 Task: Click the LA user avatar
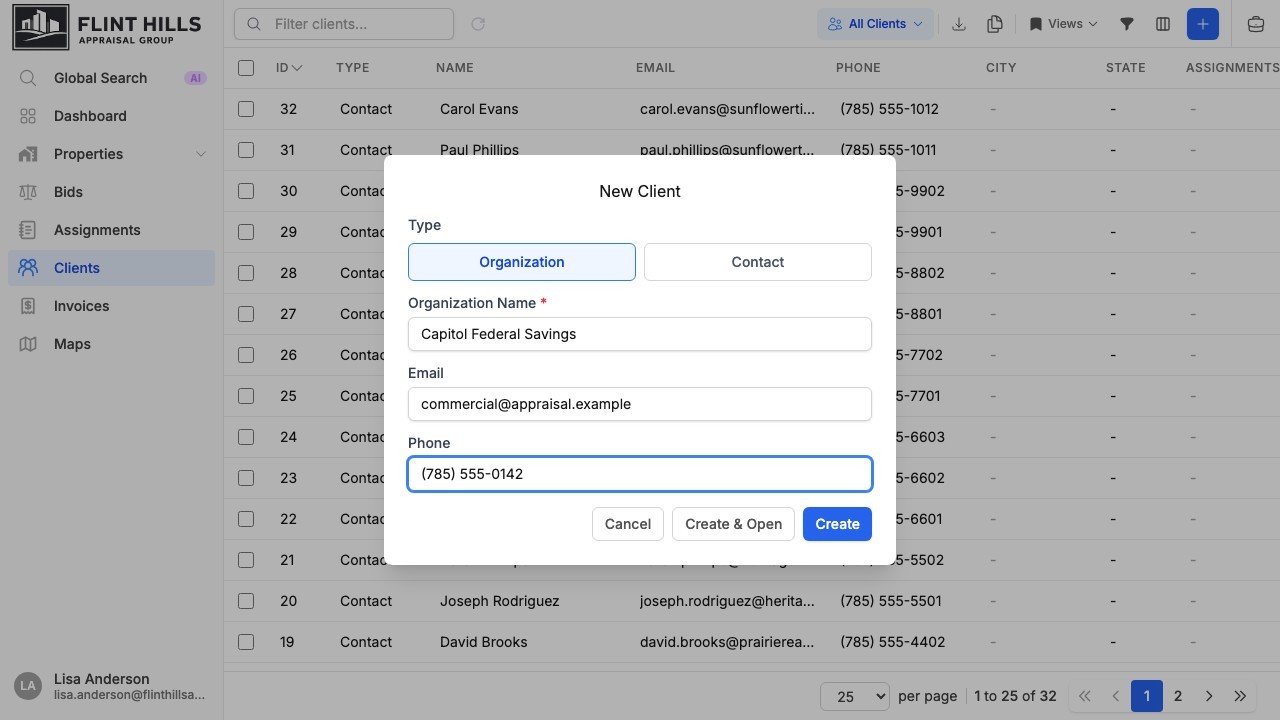coord(28,686)
